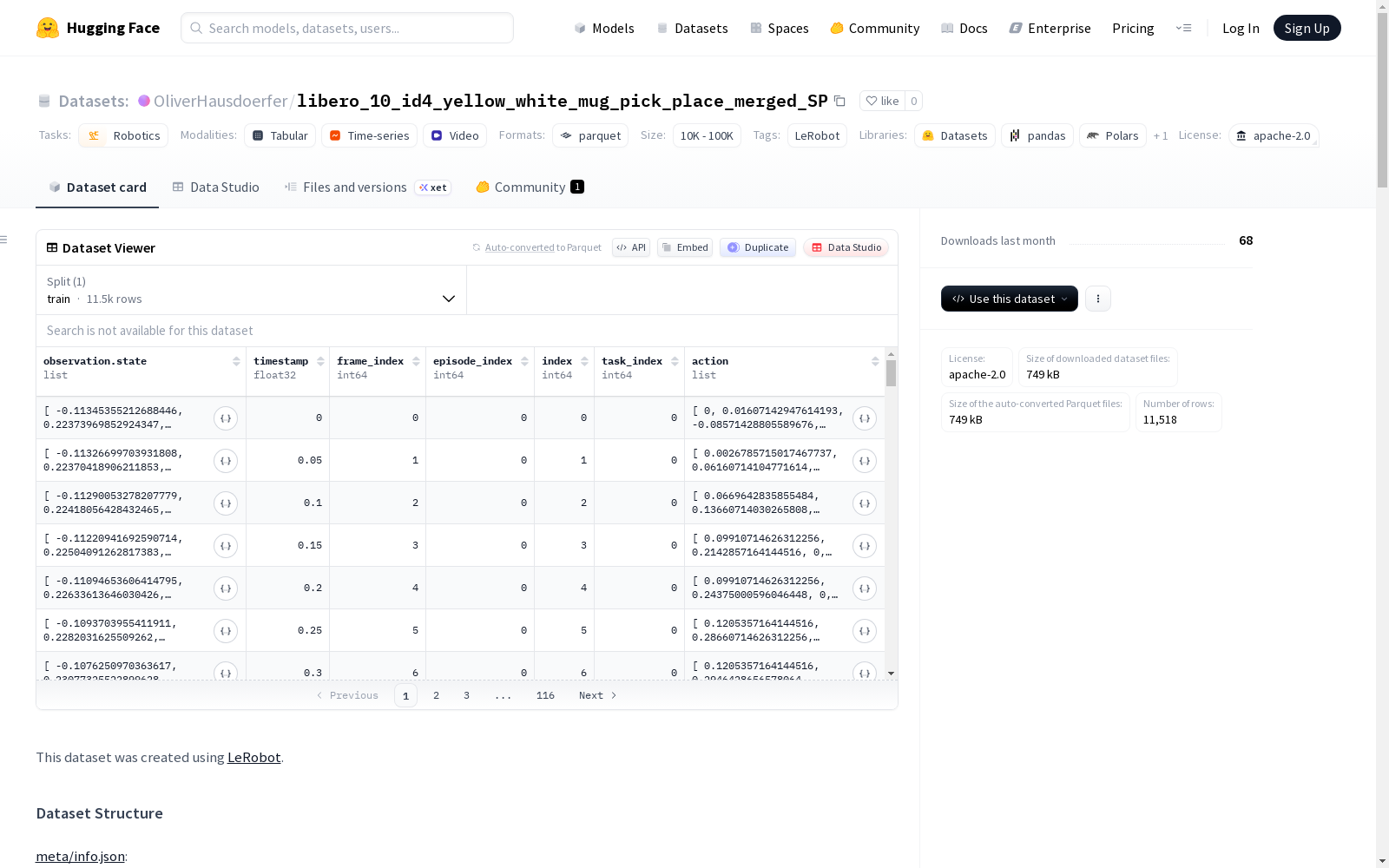
Task: Show the +1 more libraries
Action: pyautogui.click(x=1161, y=135)
